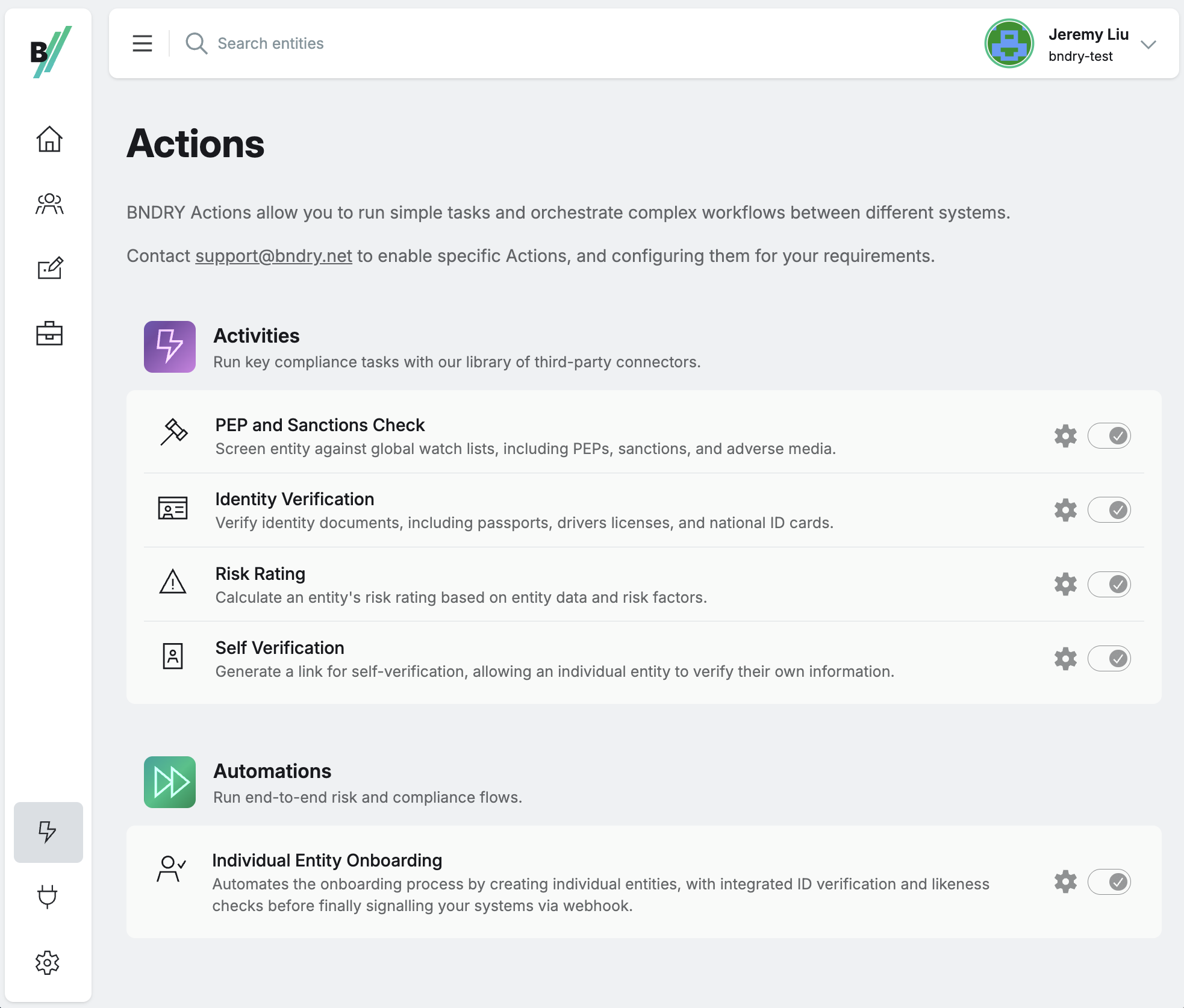Click the Automations section icon

coord(169,782)
